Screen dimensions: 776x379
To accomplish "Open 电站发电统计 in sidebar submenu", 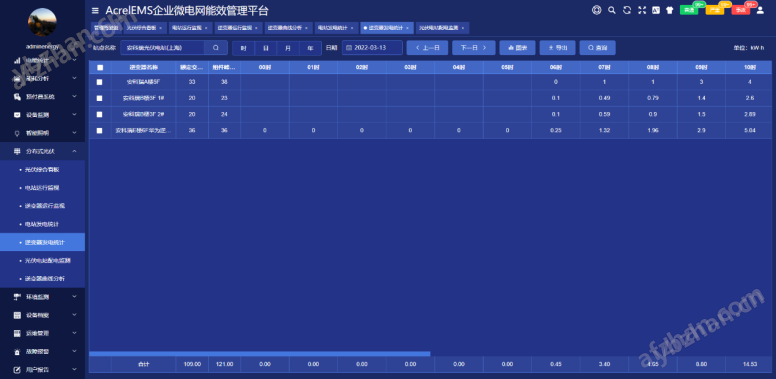I will (43, 224).
